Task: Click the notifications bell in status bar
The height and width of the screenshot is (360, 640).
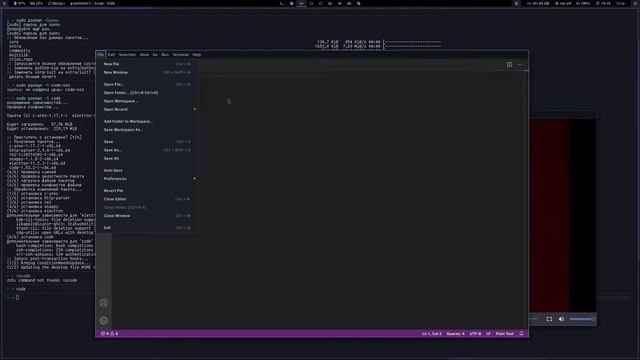Action: [521, 333]
